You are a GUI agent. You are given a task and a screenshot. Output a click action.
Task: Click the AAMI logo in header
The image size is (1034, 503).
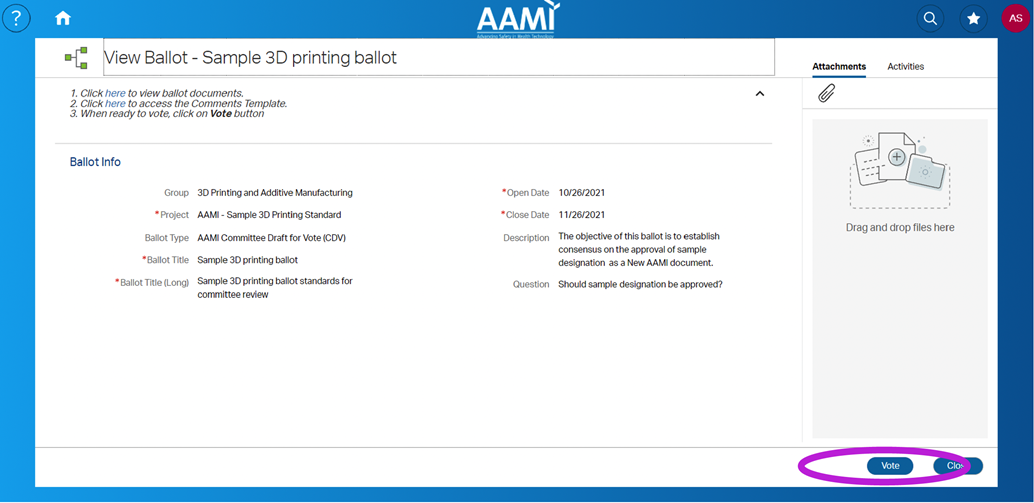(517, 19)
